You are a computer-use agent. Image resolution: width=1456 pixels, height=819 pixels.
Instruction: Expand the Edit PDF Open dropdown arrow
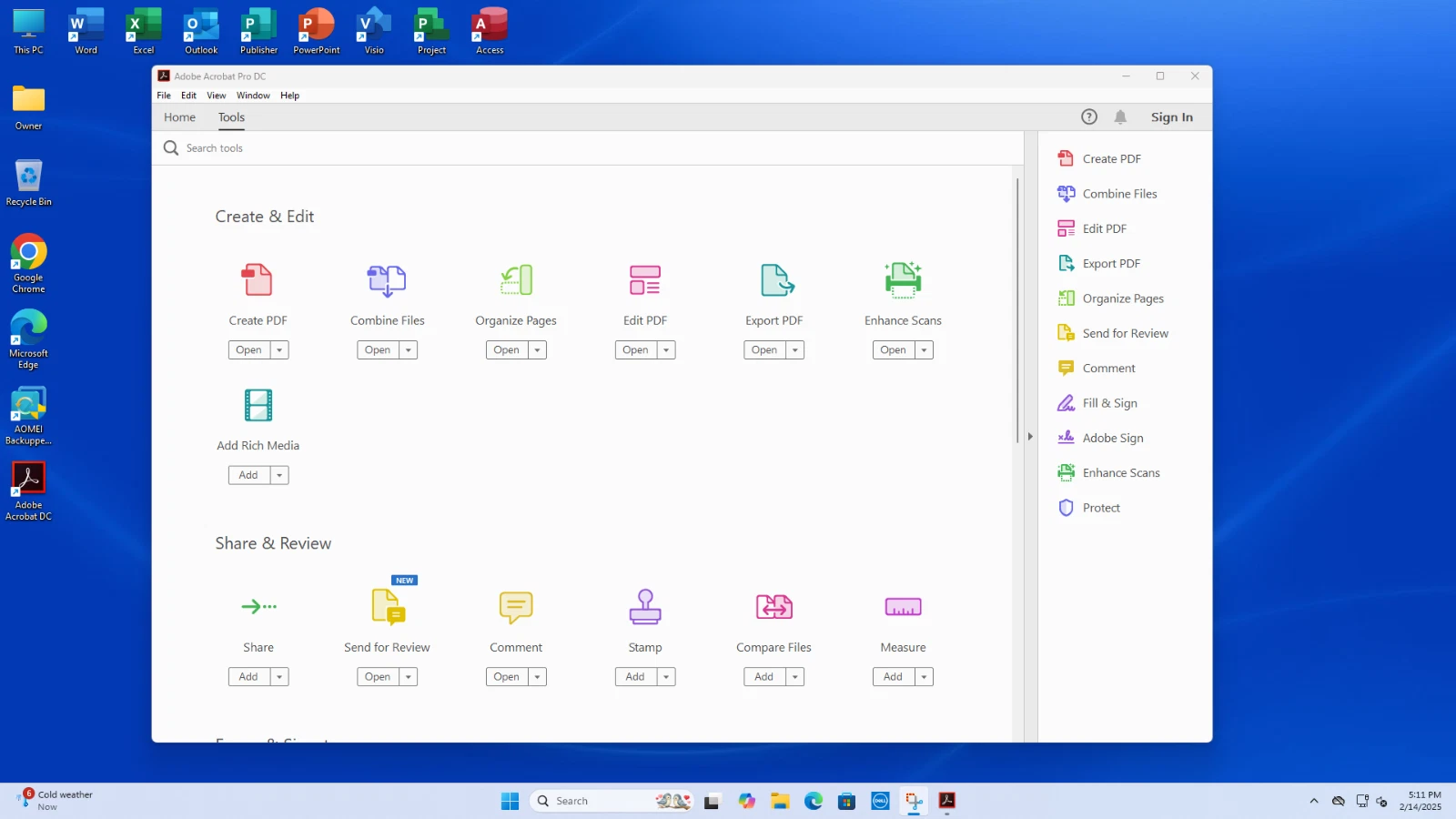[x=666, y=350]
